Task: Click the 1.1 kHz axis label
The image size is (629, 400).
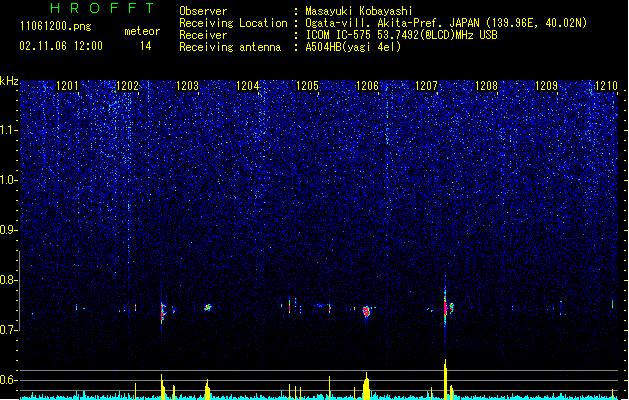Action: (8, 130)
